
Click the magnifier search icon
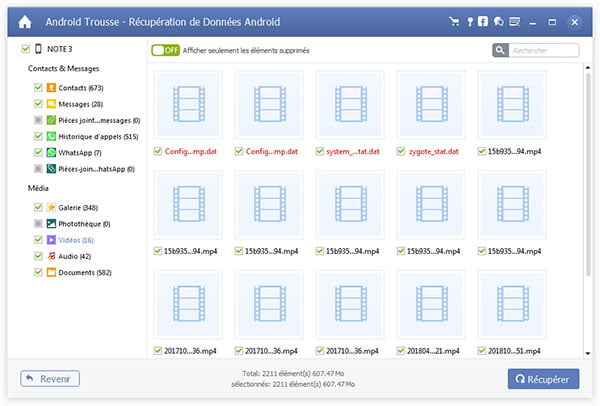[501, 50]
